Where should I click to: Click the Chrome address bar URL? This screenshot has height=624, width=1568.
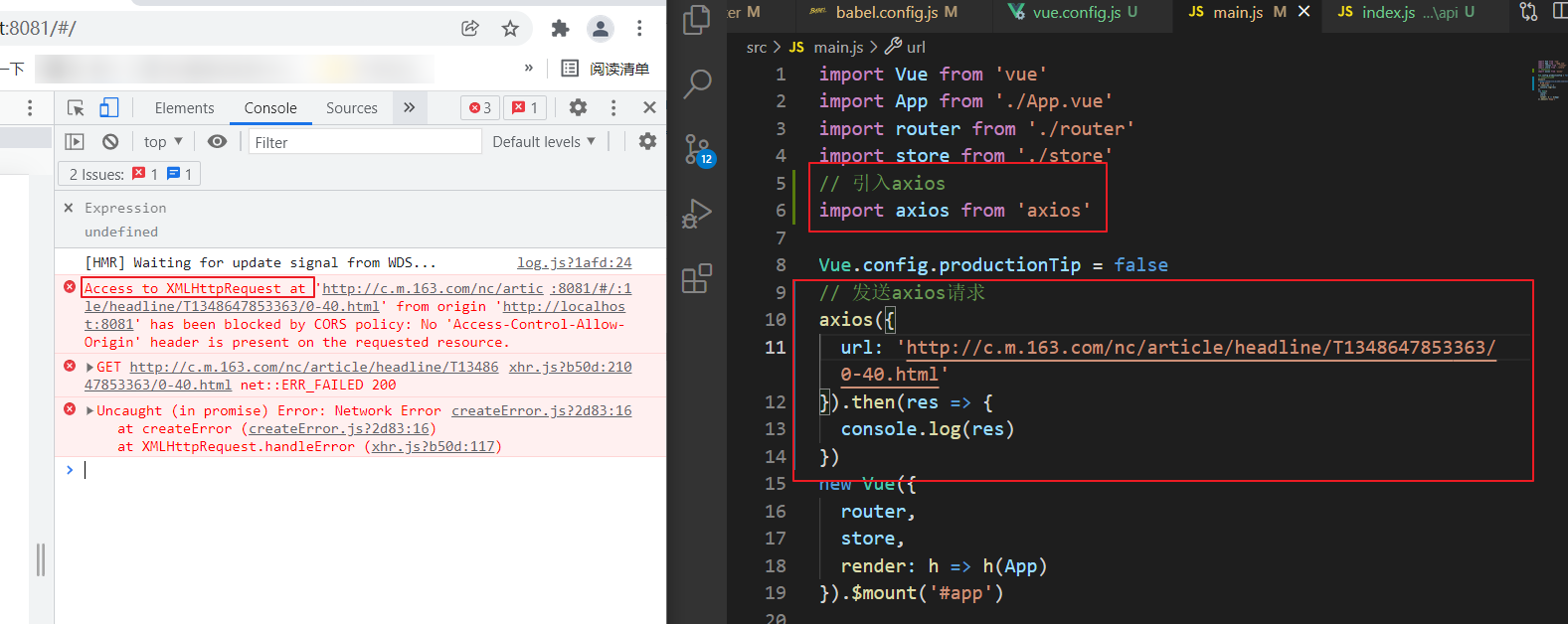[38, 29]
